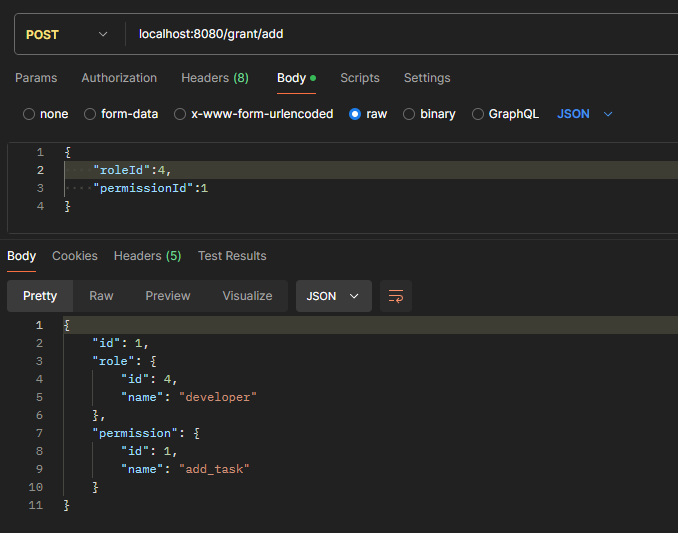Open the request Settings tab
The image size is (678, 533).
coord(427,78)
